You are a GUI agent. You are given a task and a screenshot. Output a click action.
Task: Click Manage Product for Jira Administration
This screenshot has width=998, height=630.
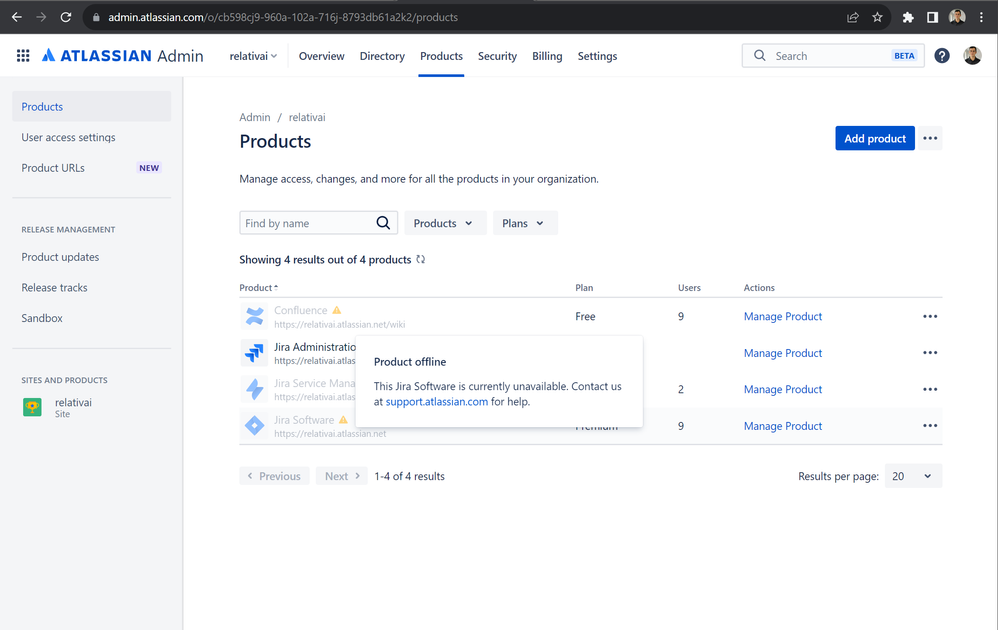(783, 353)
